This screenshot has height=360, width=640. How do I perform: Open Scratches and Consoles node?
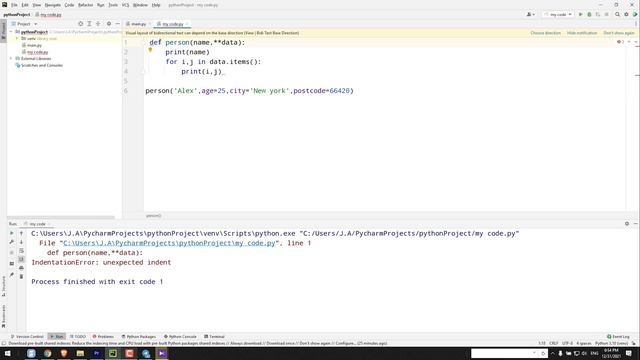[42, 65]
